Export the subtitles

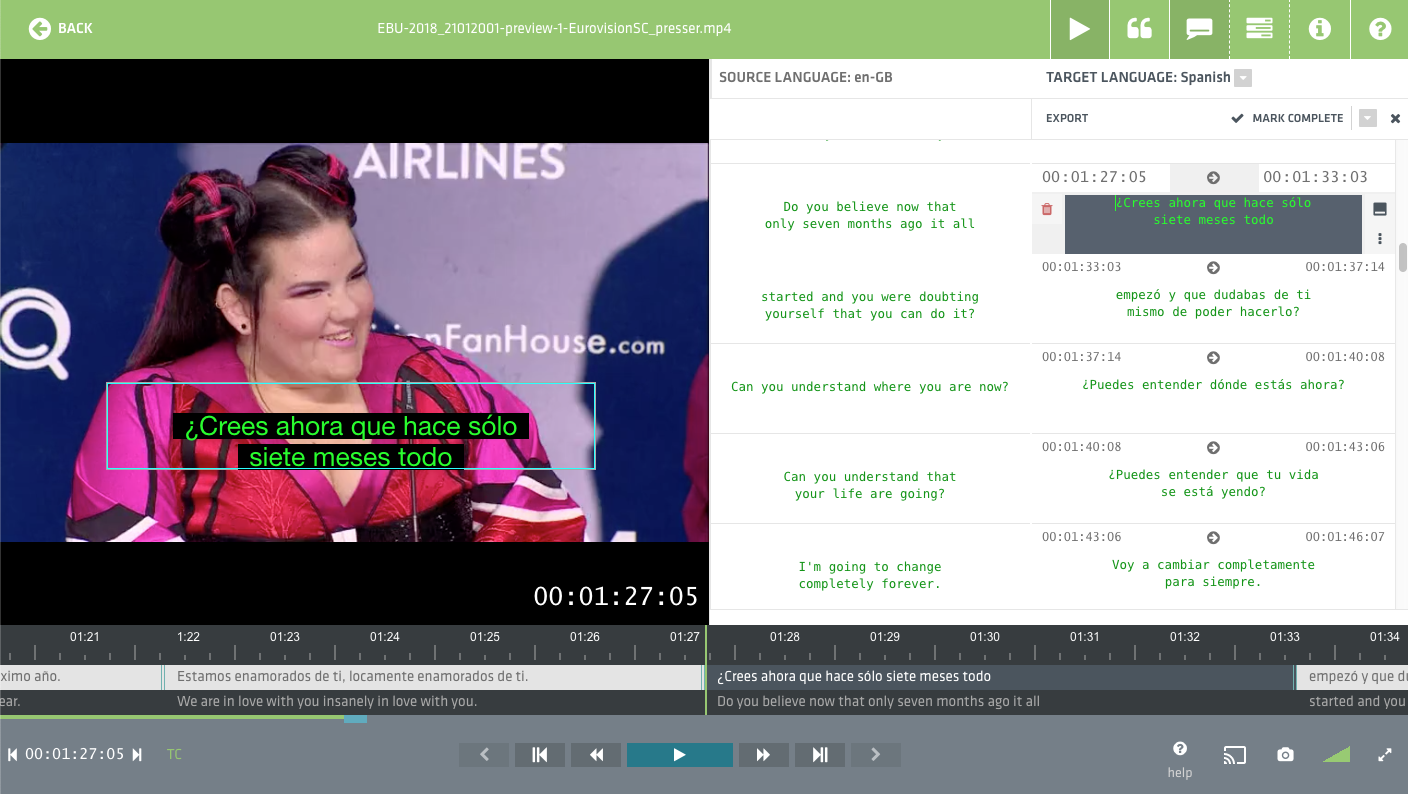coord(1066,117)
